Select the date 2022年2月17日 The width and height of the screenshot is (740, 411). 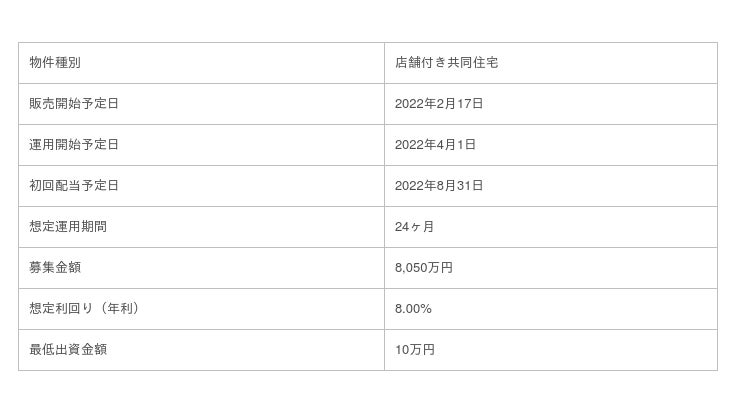pyautogui.click(x=439, y=104)
